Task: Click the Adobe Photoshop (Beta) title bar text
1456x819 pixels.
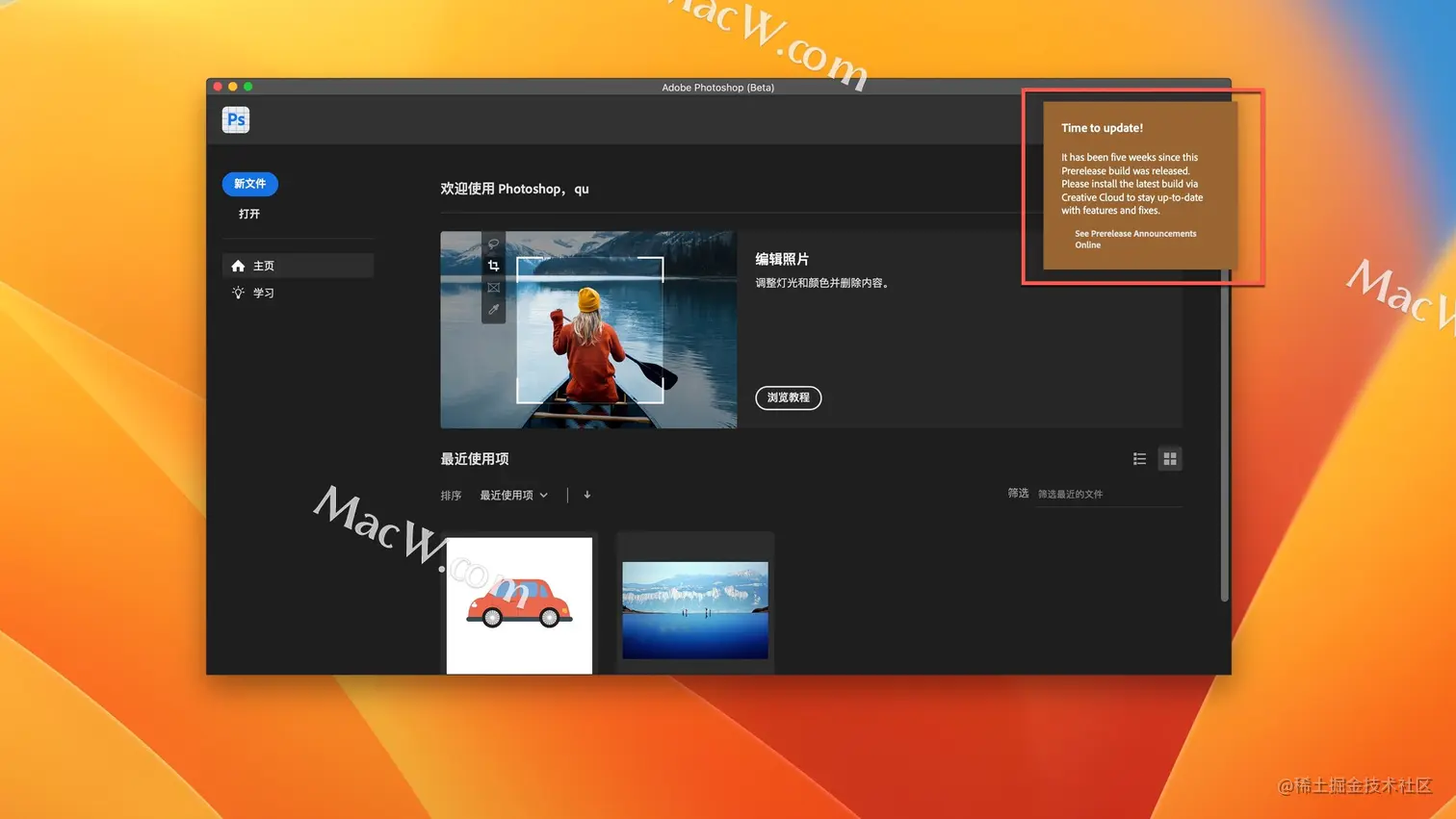Action: coord(718,88)
